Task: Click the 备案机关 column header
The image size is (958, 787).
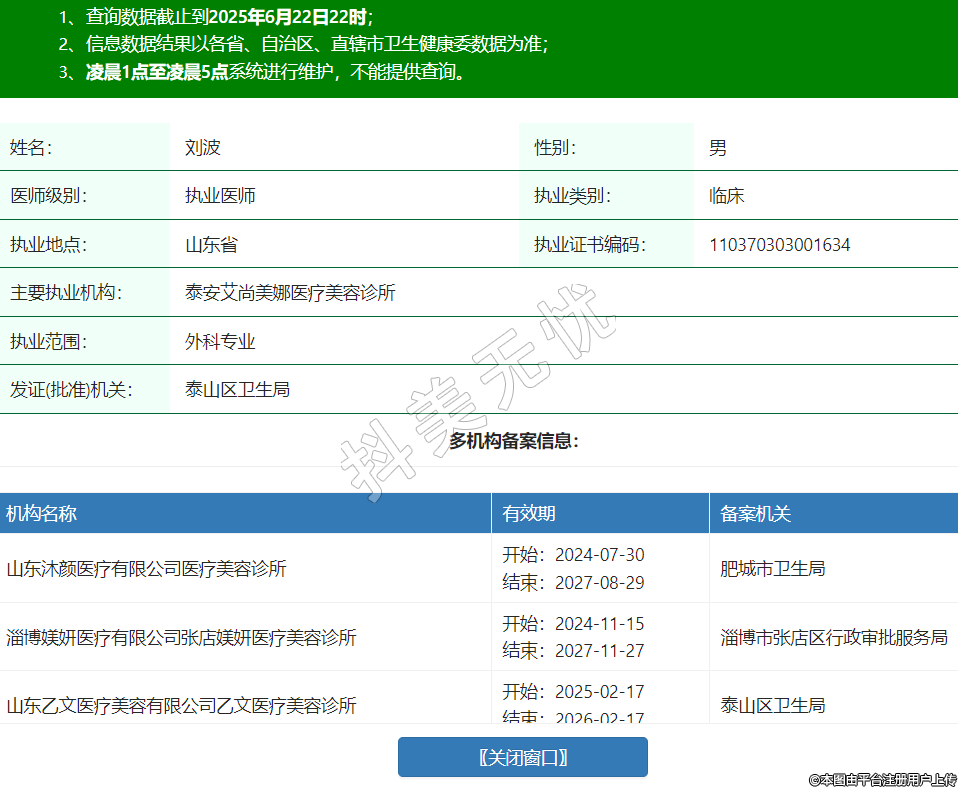Action: click(755, 514)
